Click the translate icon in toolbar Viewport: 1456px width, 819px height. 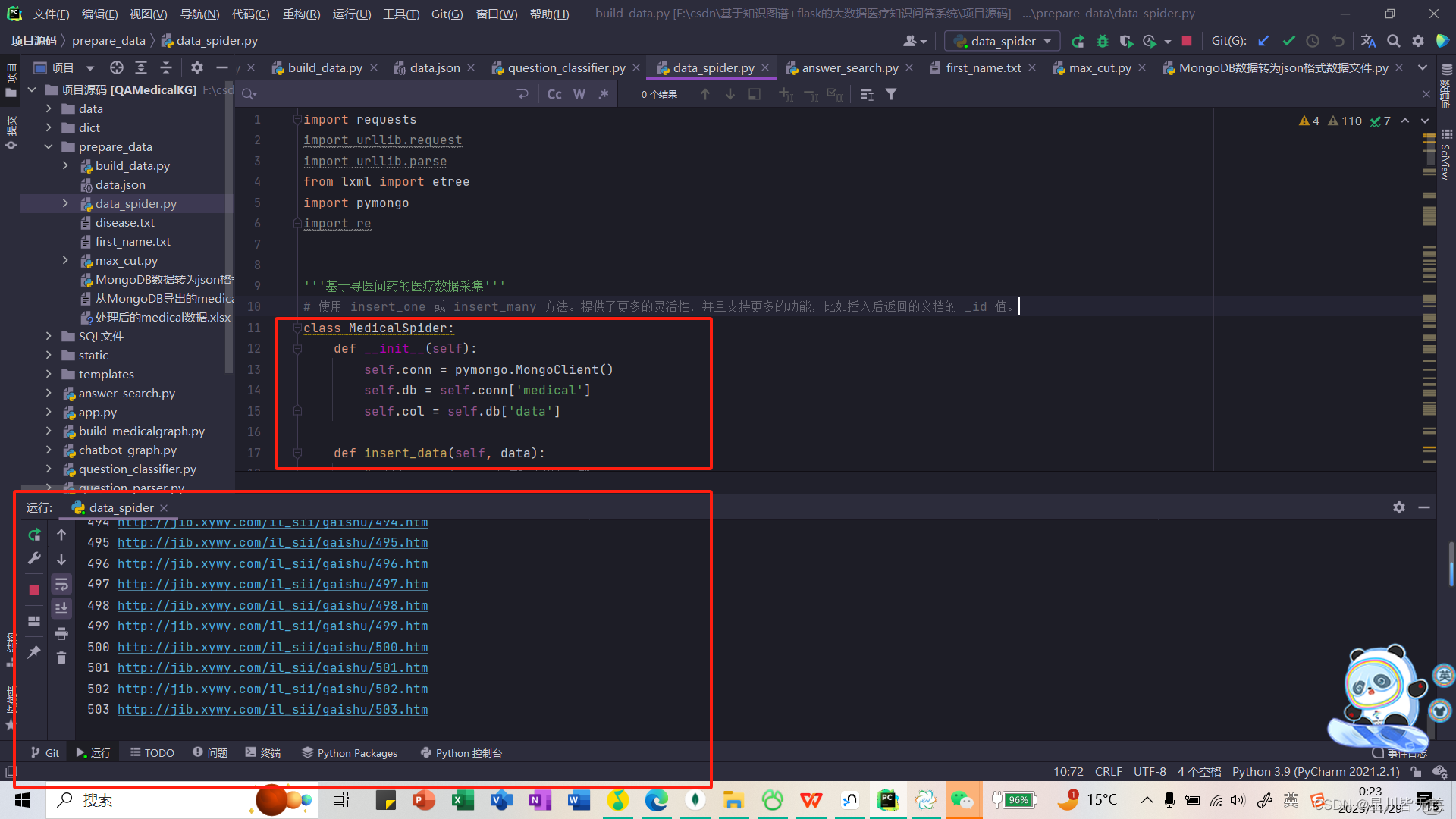(x=1368, y=41)
